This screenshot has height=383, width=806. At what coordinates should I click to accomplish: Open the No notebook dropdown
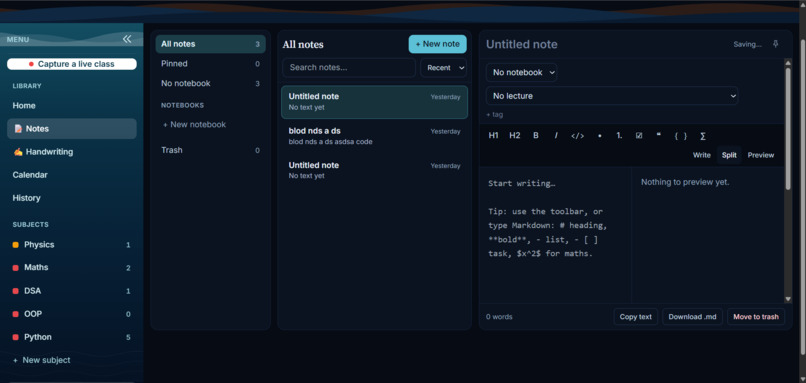[521, 72]
